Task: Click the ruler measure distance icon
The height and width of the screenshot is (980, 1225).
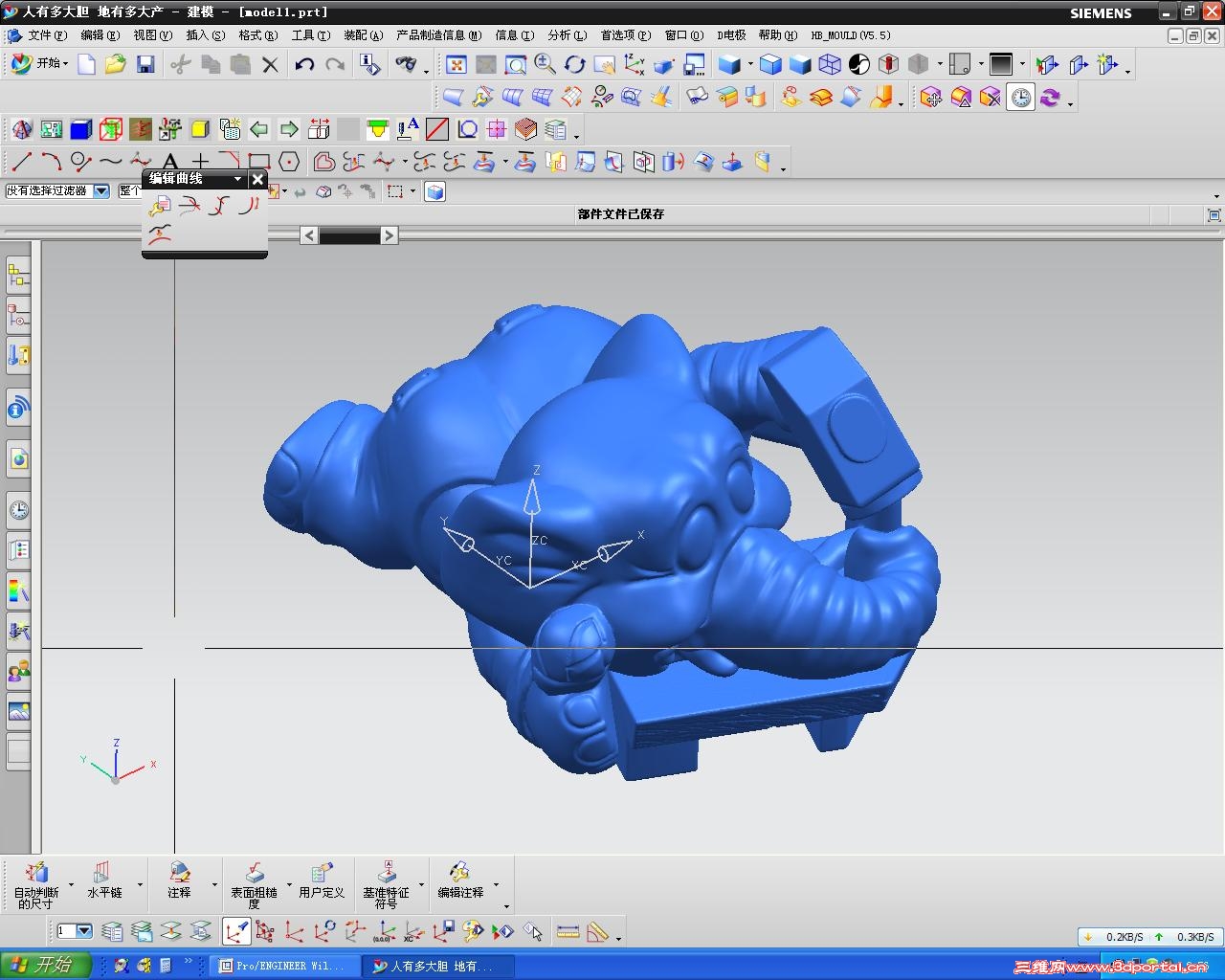Action: pyautogui.click(x=568, y=931)
